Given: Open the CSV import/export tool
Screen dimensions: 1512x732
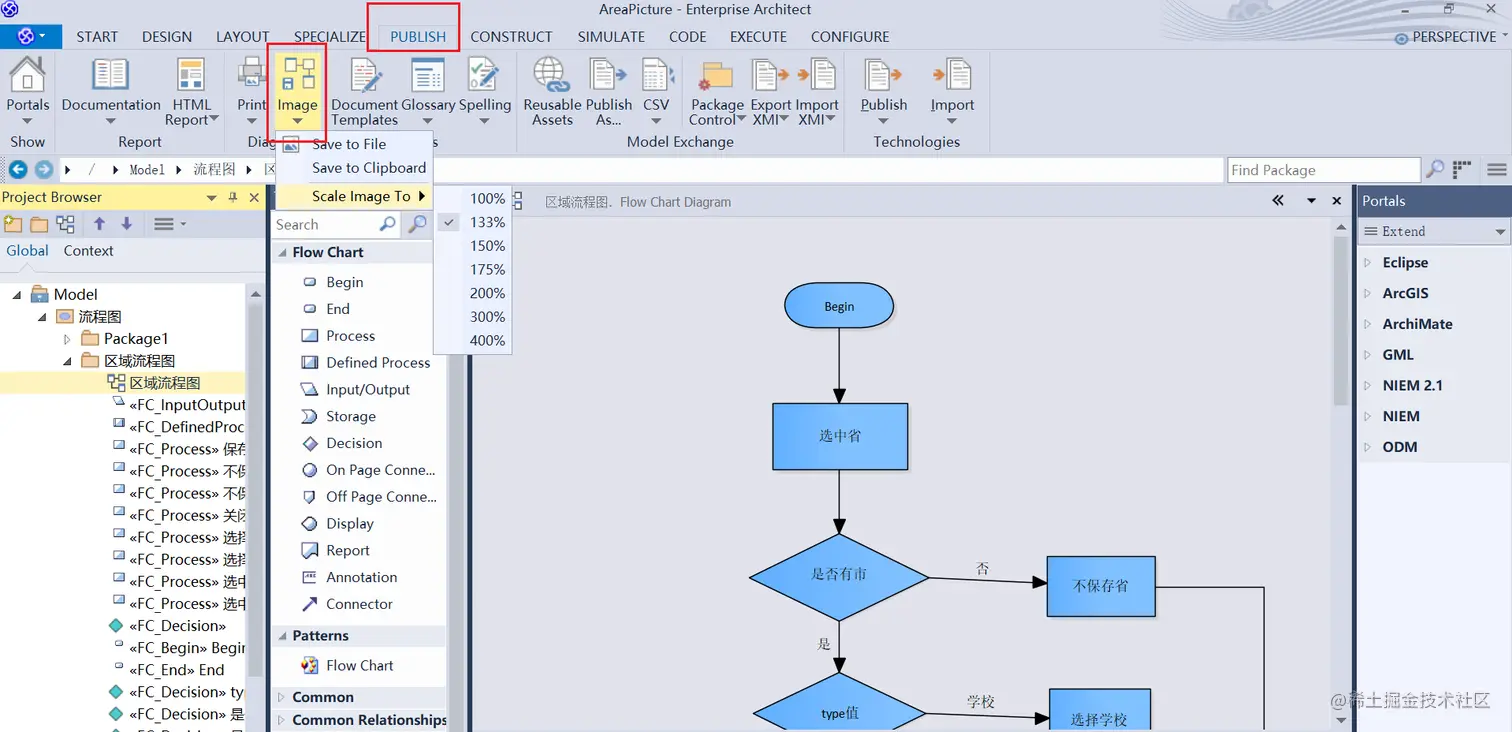Looking at the screenshot, I should (656, 89).
